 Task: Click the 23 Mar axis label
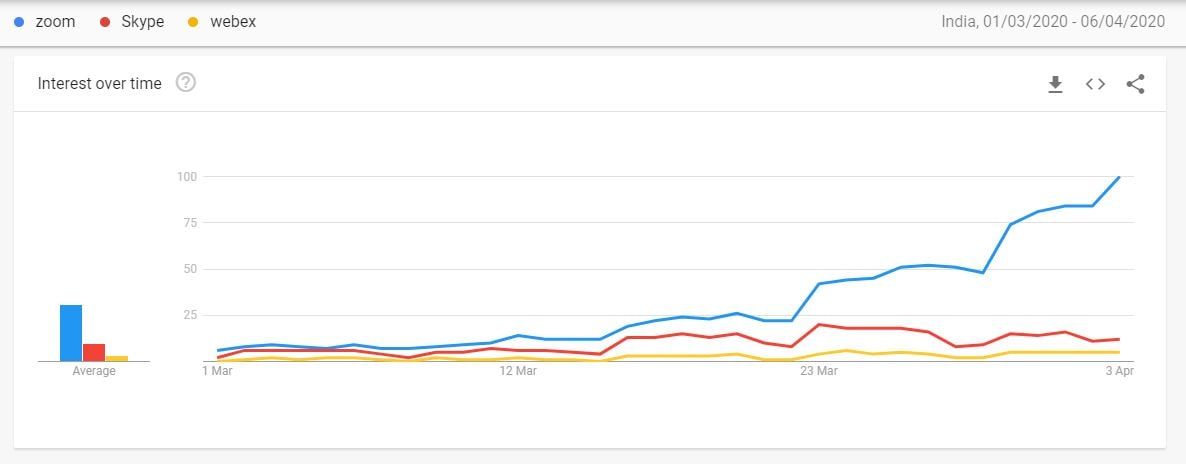point(819,372)
